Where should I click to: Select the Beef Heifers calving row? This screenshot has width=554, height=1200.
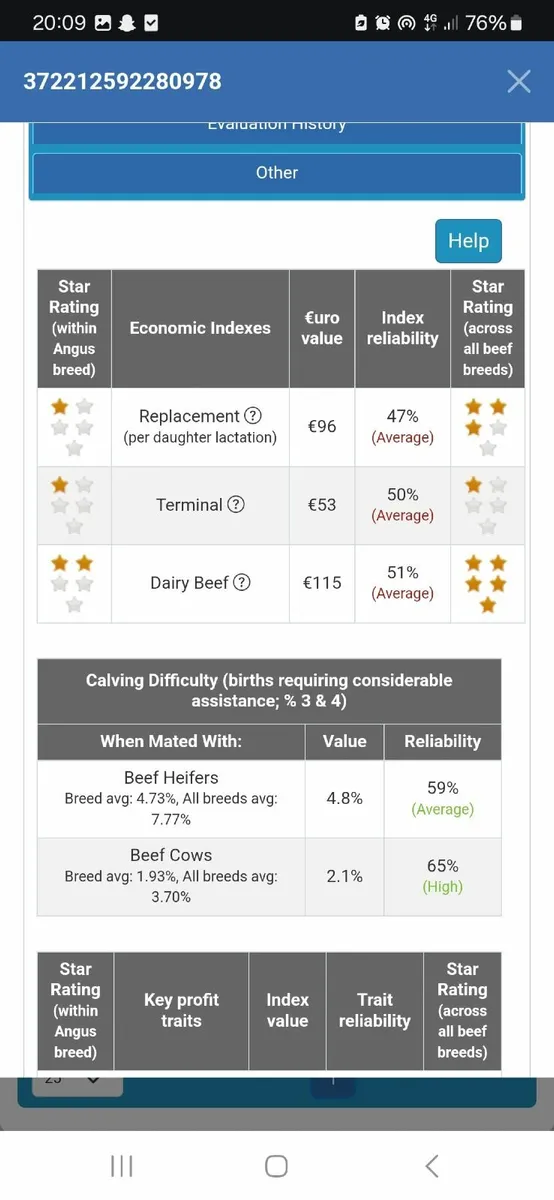point(269,798)
